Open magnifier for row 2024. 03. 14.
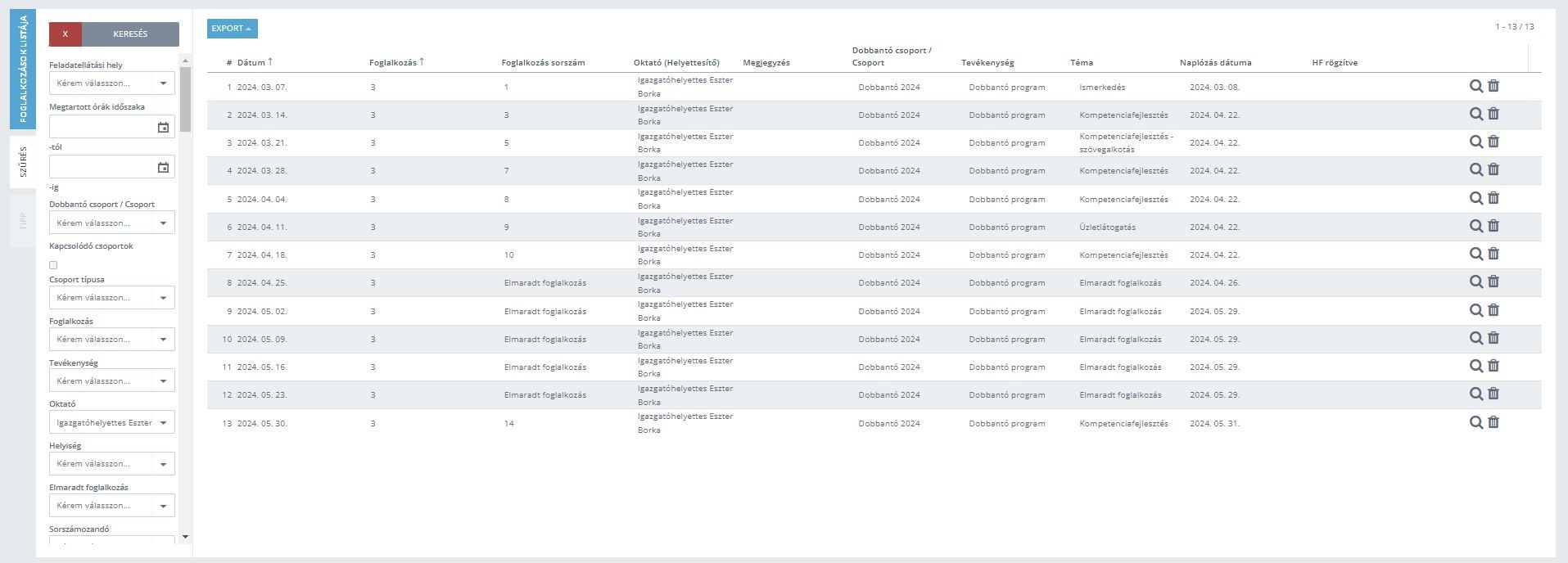 pos(1476,114)
